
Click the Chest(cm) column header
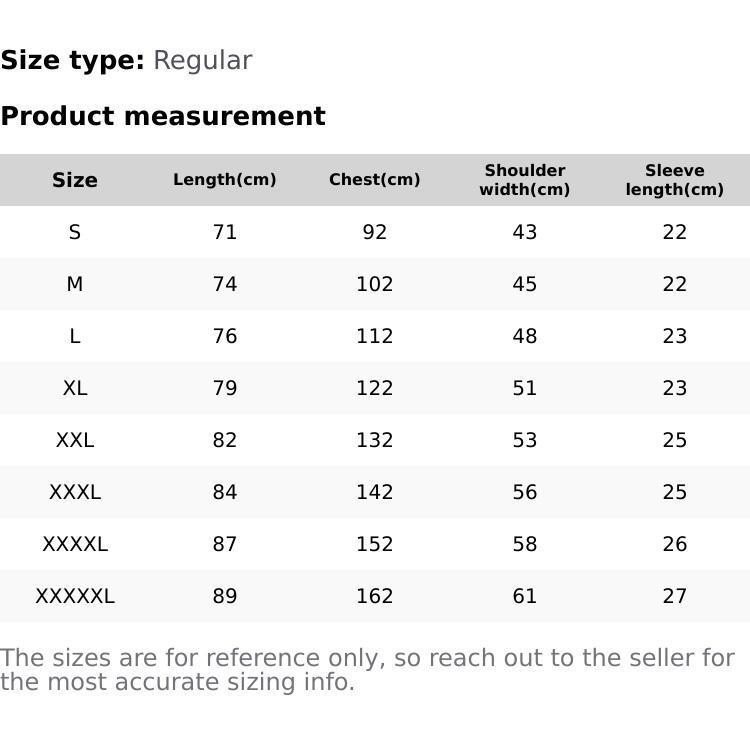pyautogui.click(x=374, y=180)
